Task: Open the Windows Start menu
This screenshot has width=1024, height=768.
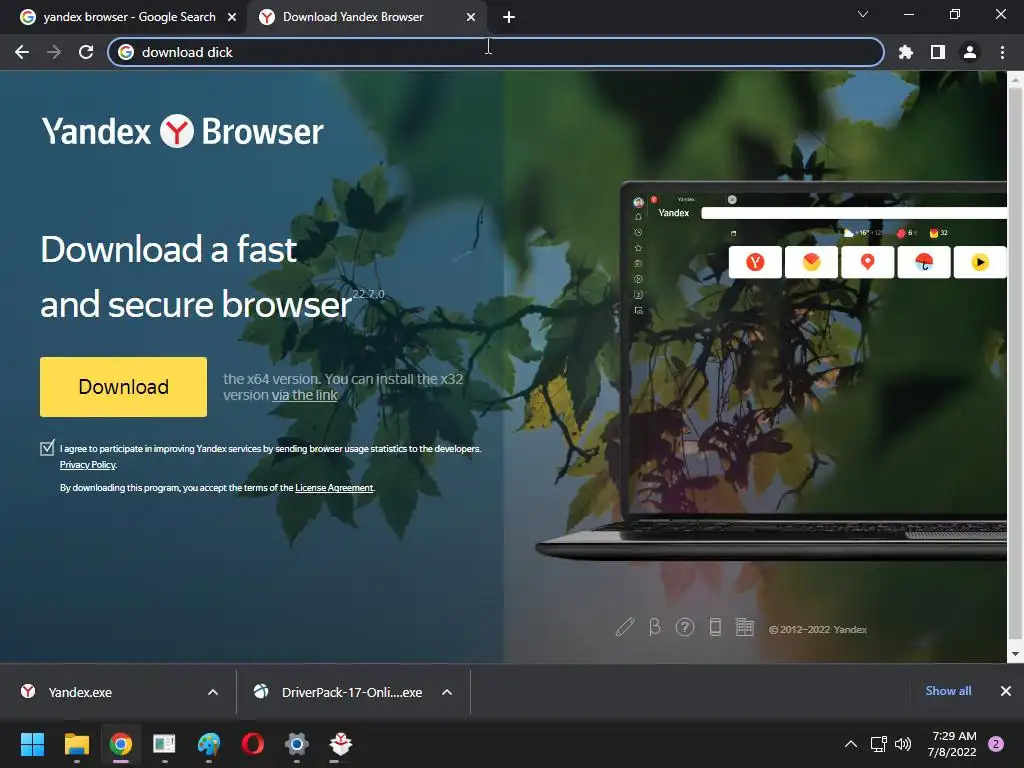Action: coord(32,744)
